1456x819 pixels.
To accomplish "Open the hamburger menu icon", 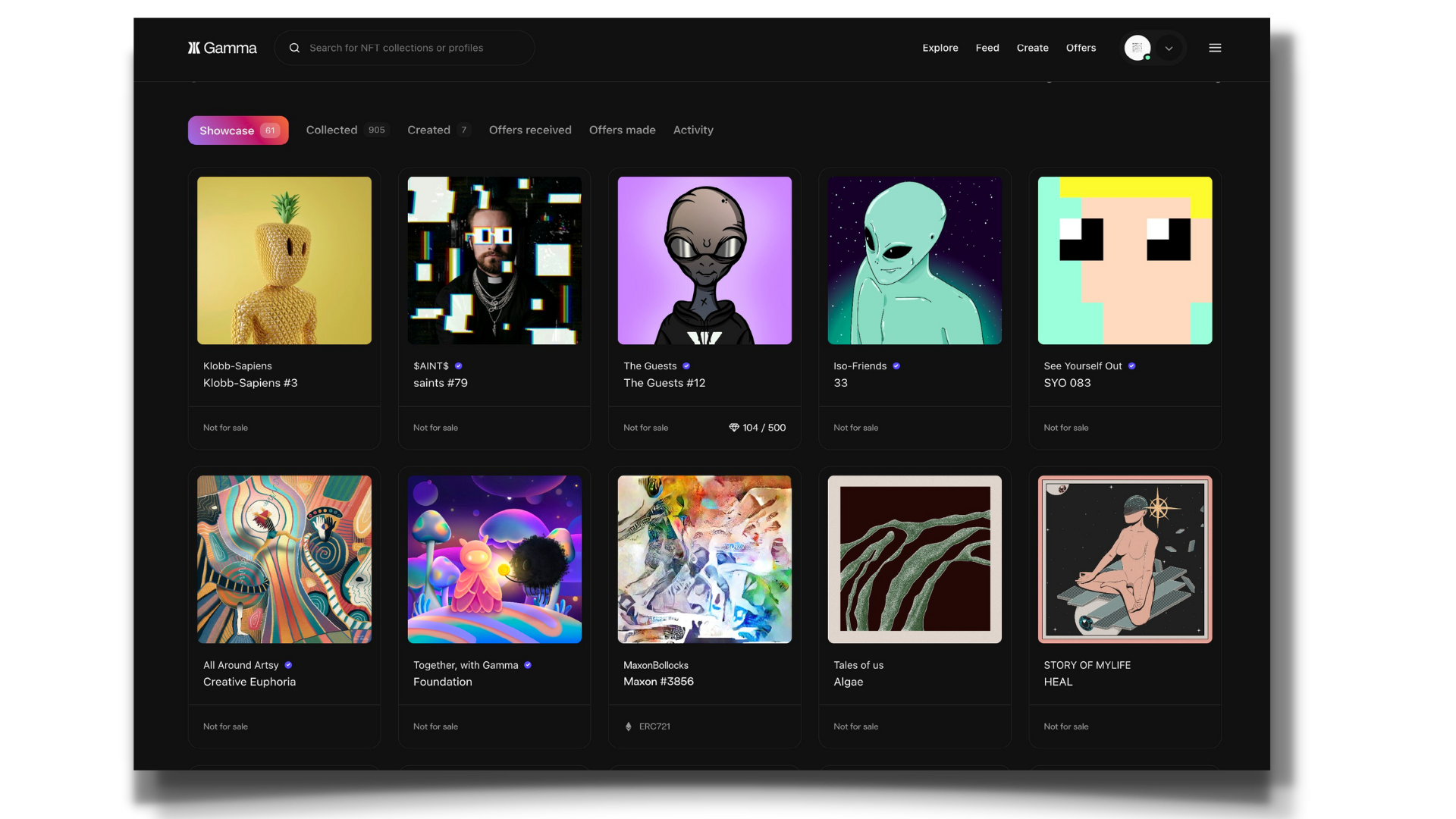I will [x=1215, y=48].
